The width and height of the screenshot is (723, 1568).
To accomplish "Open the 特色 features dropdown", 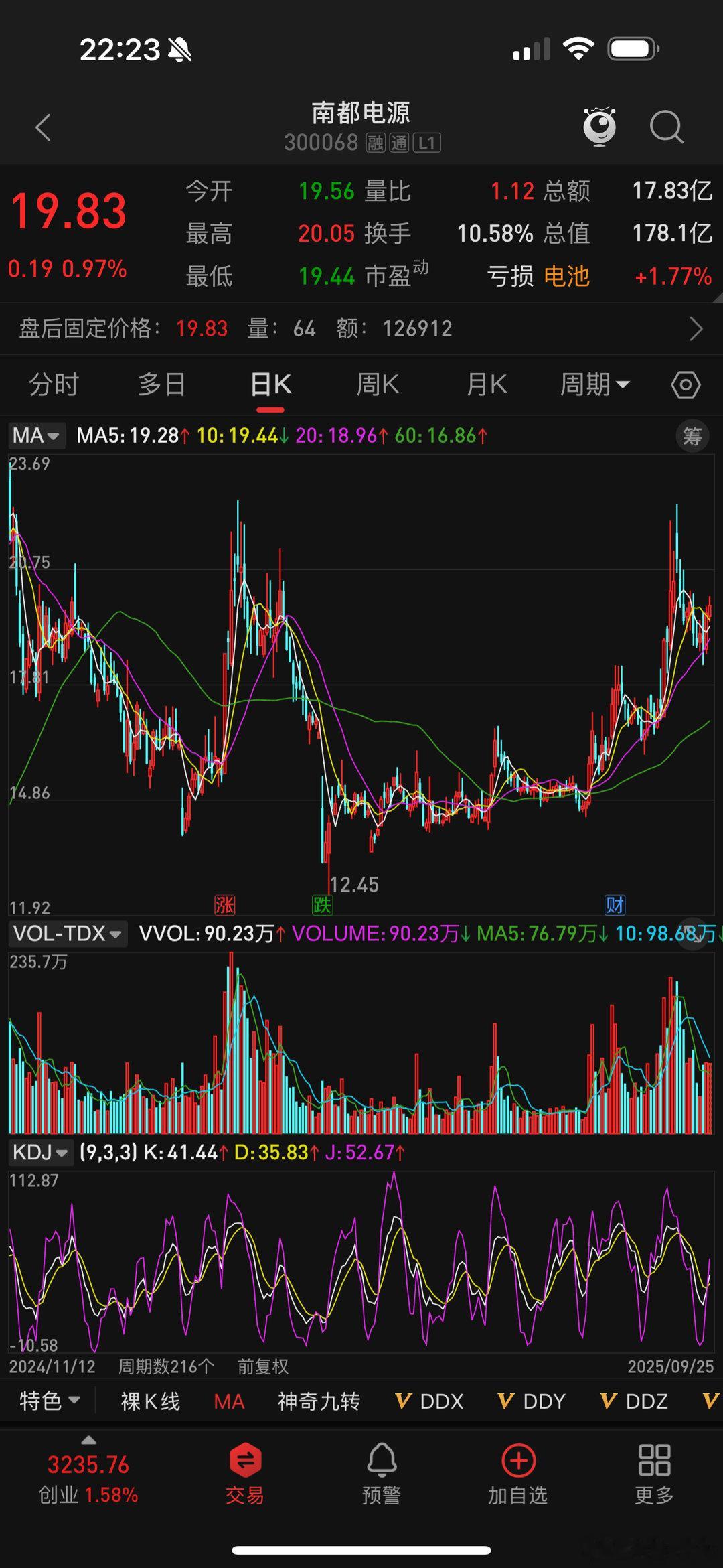I will [x=50, y=1401].
